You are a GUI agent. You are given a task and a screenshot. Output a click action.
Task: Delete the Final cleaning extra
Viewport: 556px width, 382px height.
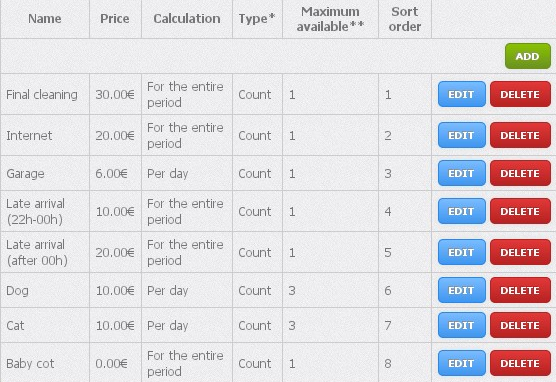pos(520,94)
